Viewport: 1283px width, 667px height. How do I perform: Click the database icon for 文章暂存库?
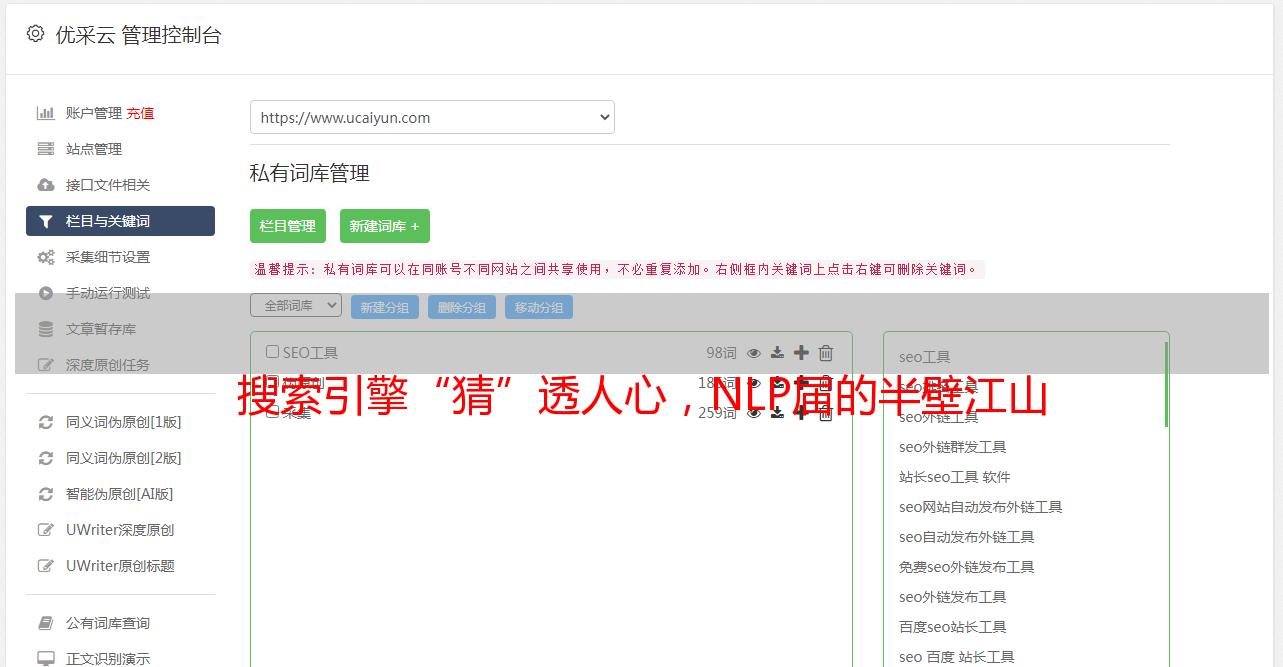(45, 329)
